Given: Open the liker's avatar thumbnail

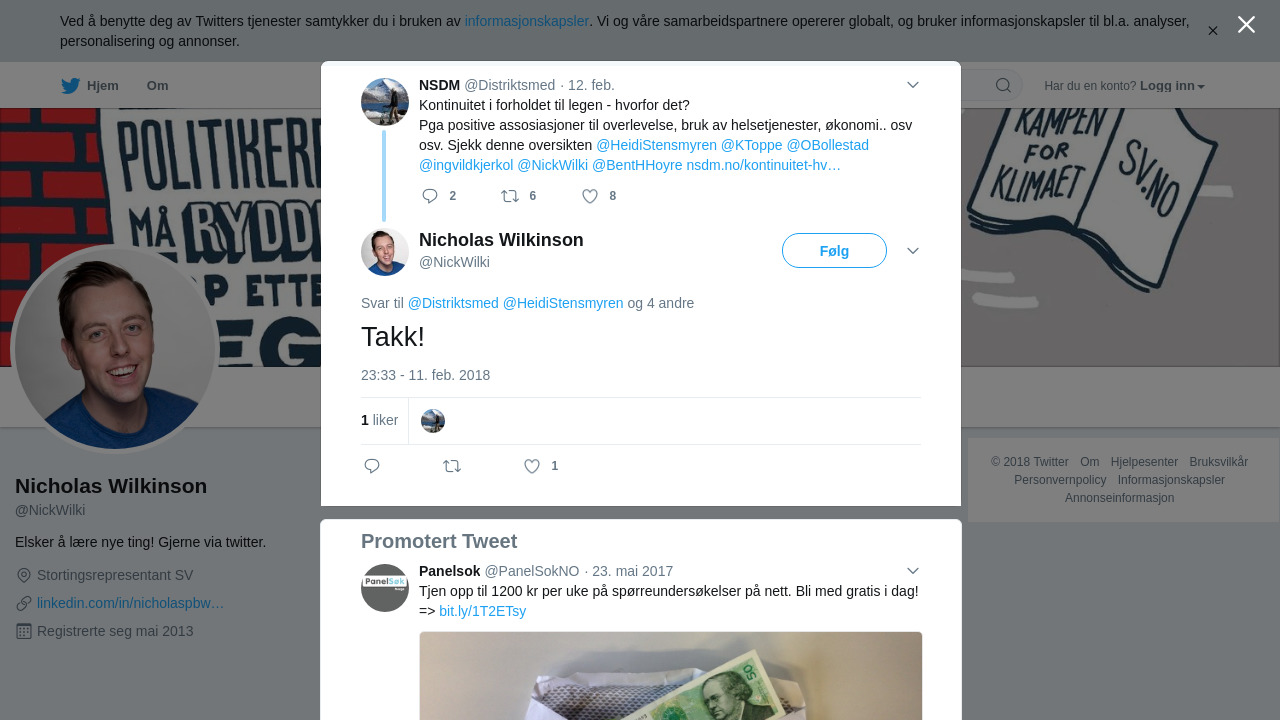Looking at the screenshot, I should click(433, 421).
